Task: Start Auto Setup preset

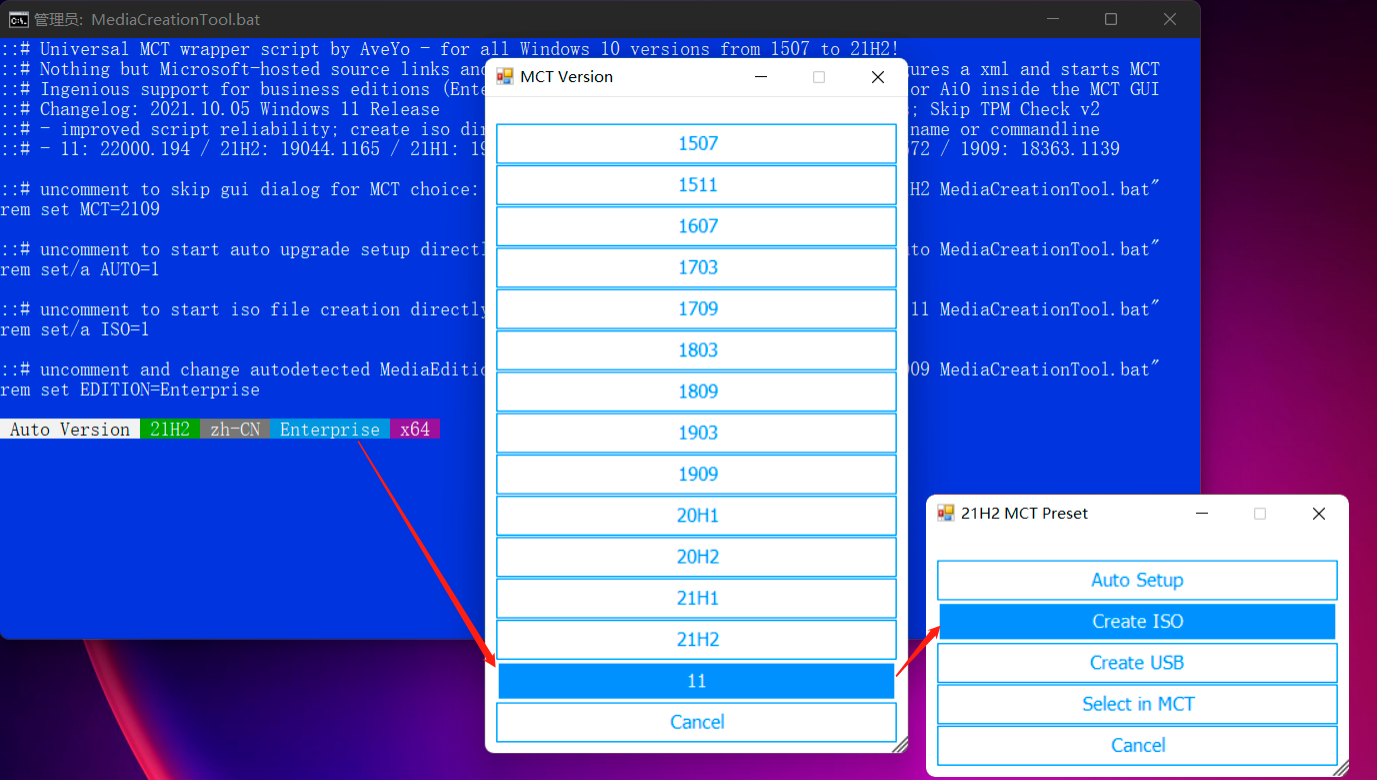Action: 1137,580
